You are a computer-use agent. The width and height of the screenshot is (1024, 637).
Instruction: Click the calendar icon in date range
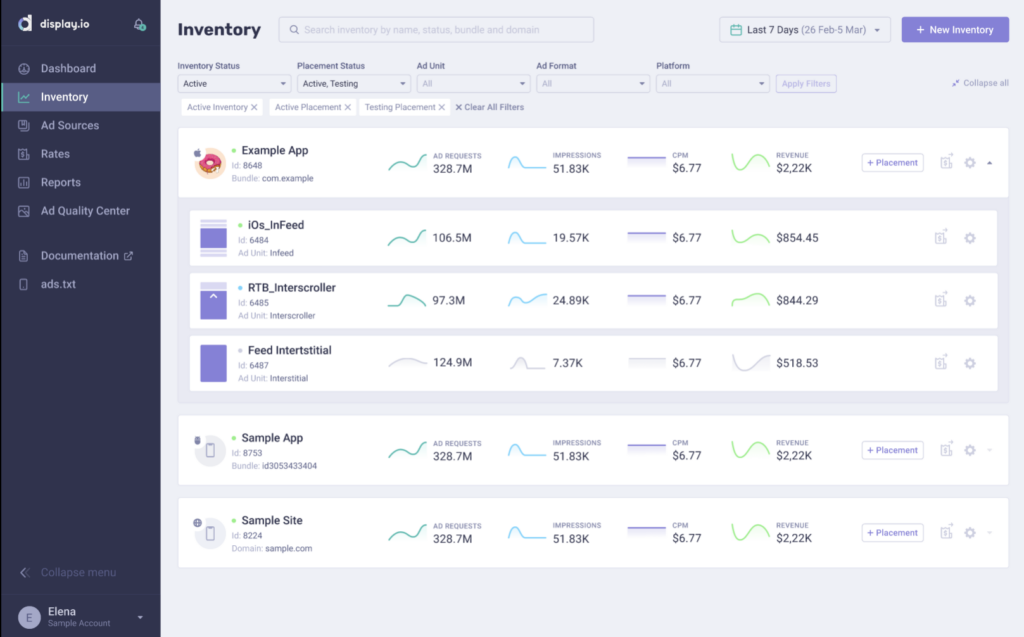click(736, 30)
